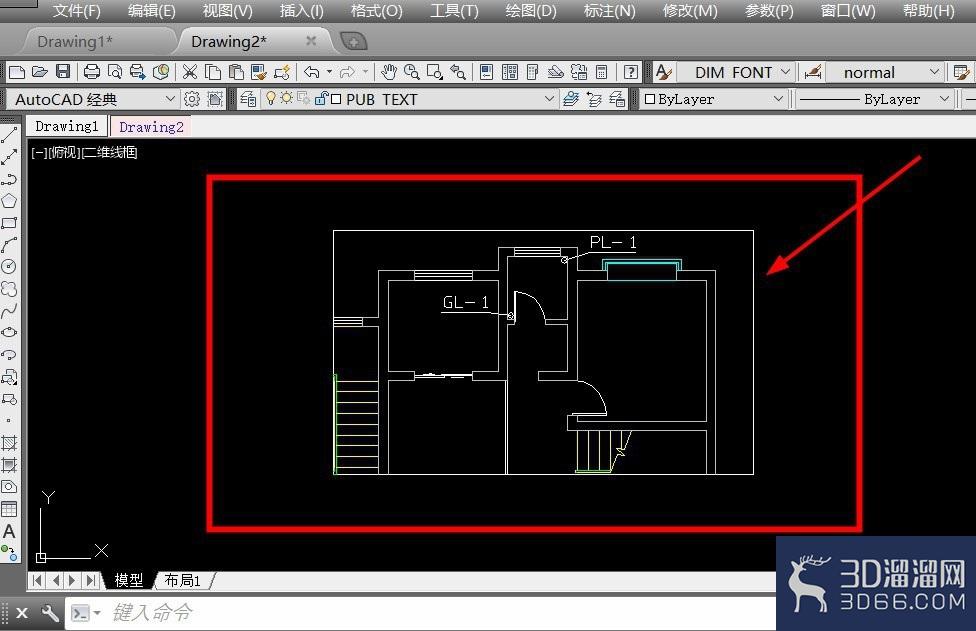This screenshot has width=976, height=631.
Task: Undo the last action arrow
Action: (x=312, y=72)
